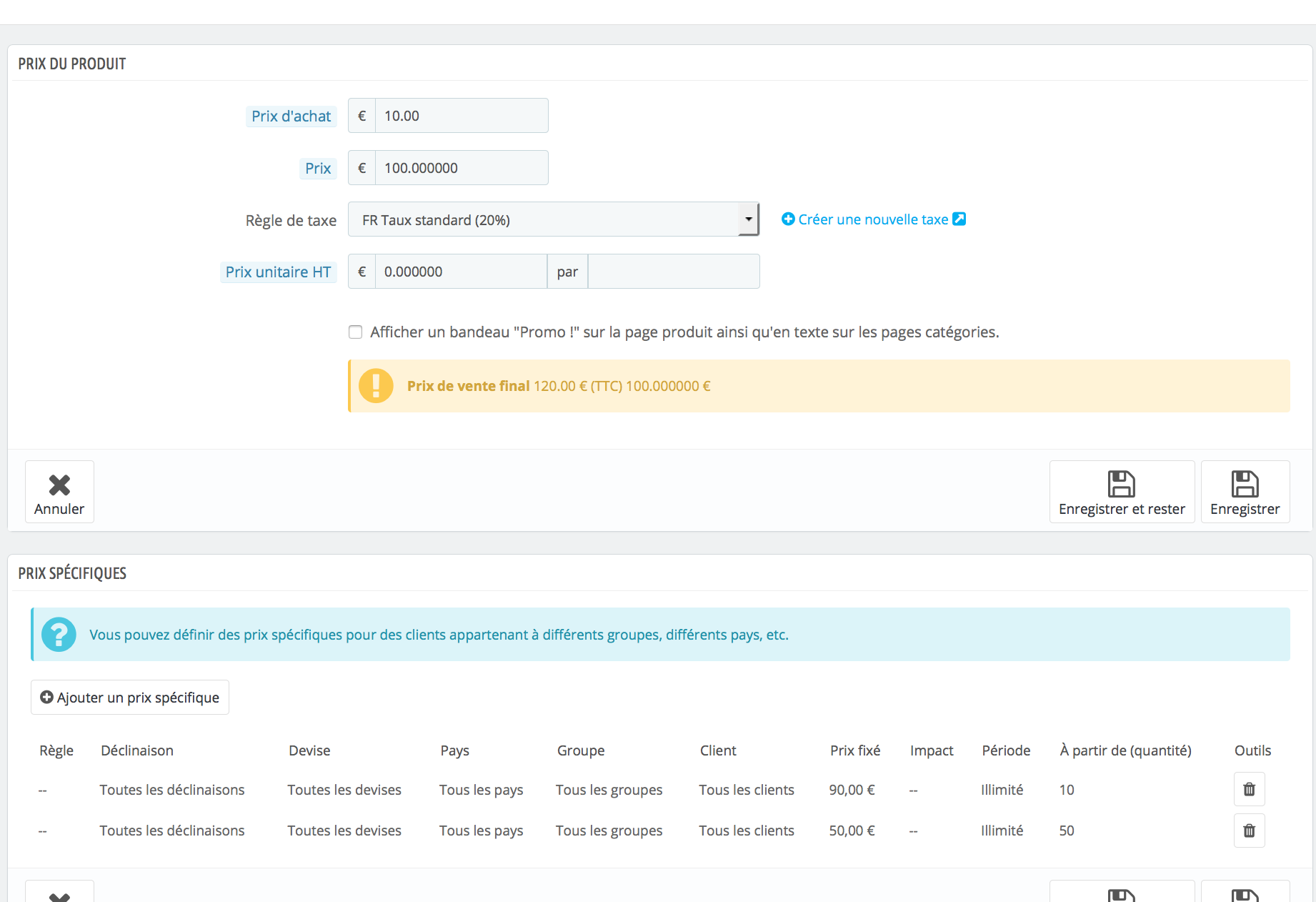
Task: Click the Enregistrer floppy disk icon
Action: (x=1245, y=484)
